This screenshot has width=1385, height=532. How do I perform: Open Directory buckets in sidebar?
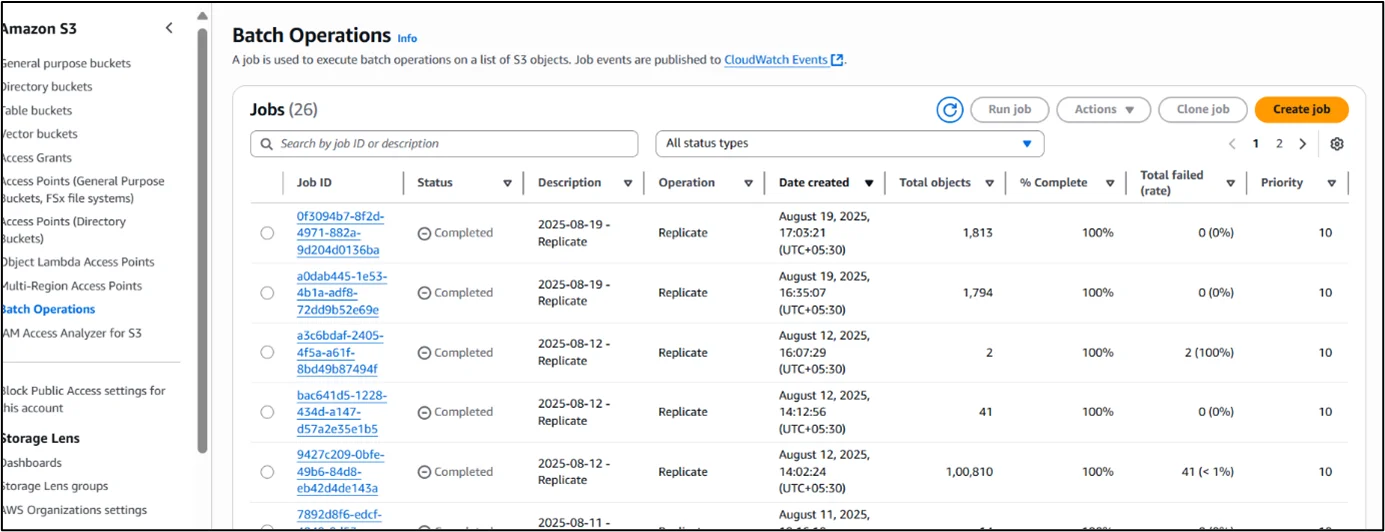46,87
